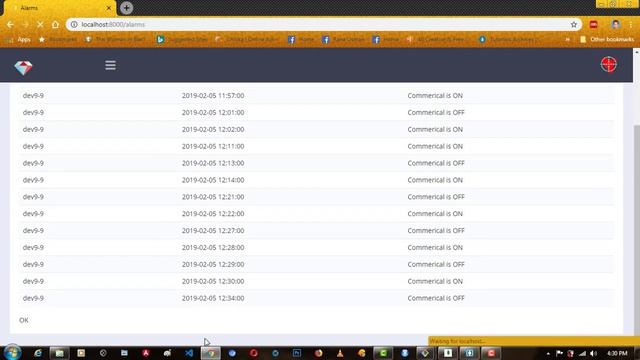Select timestamp 2019-02-05 12:30:00
Screen dimensions: 640x360
[x=213, y=281]
